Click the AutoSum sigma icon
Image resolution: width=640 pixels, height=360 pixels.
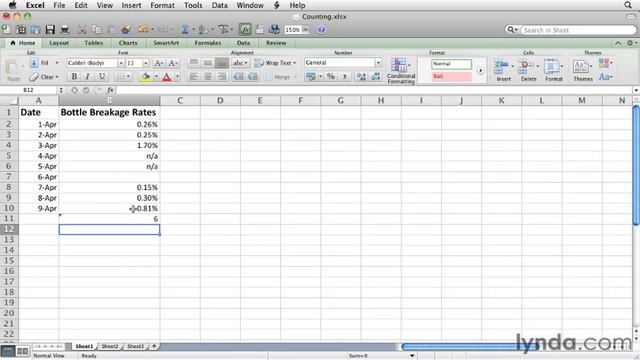(185, 29)
